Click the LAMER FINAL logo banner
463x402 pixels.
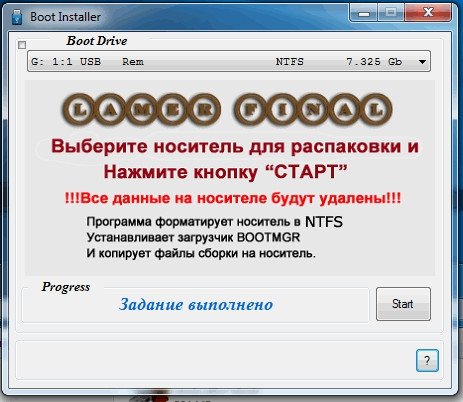(x=227, y=109)
